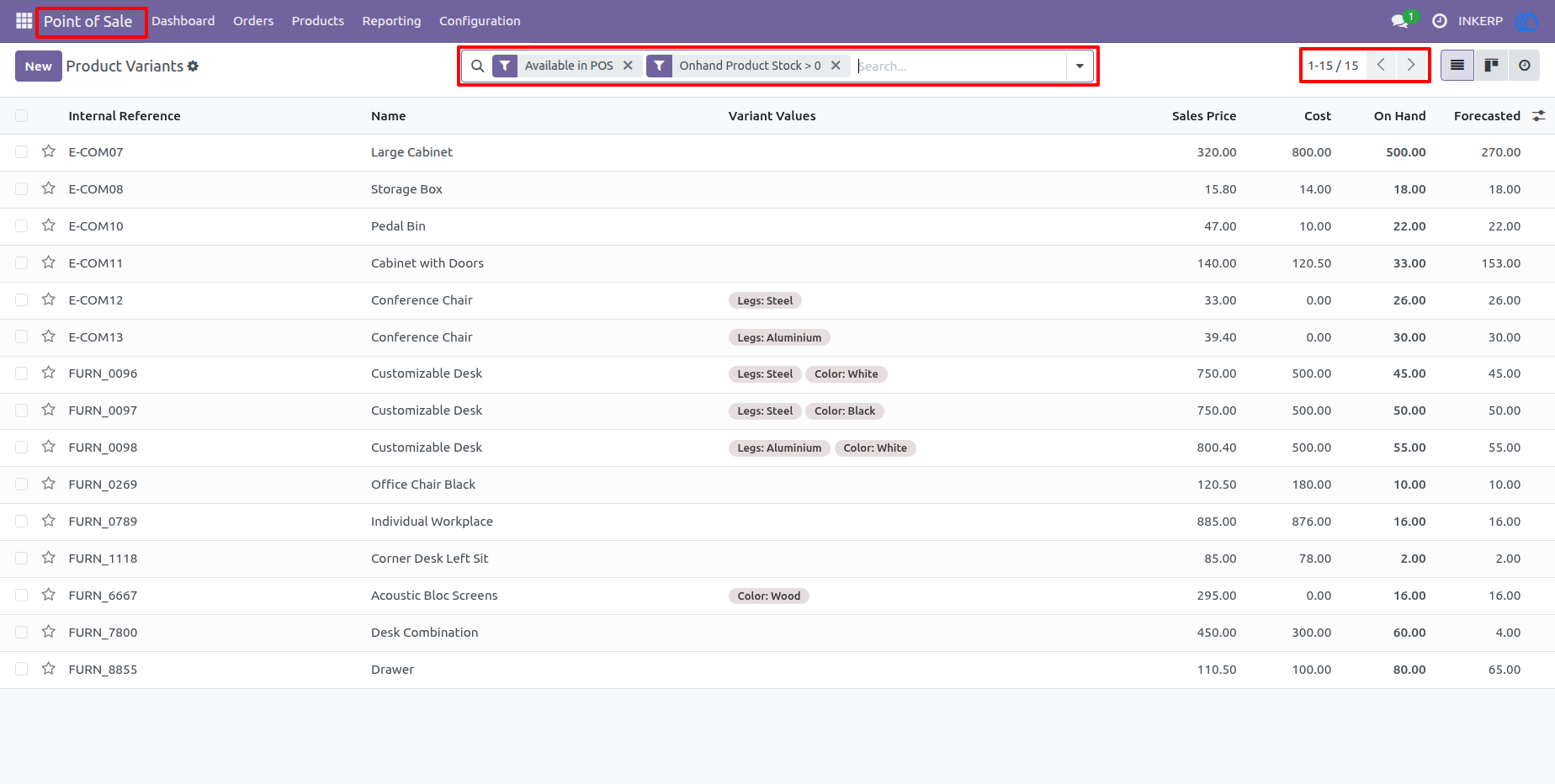Click the 1-15 / 15 pager counter
The image size is (1555, 784).
1333,66
